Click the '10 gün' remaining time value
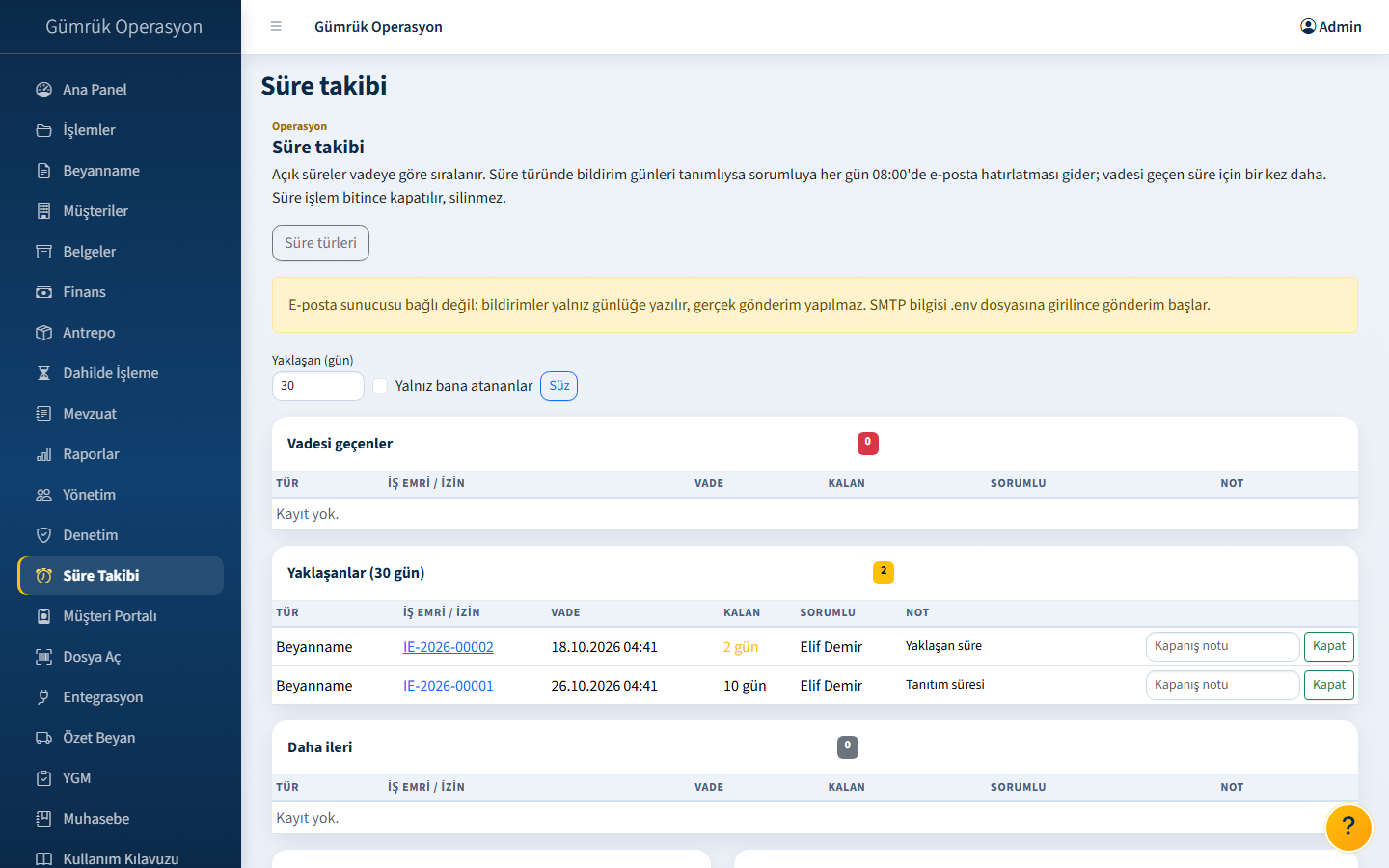This screenshot has width=1389, height=868. tap(745, 686)
